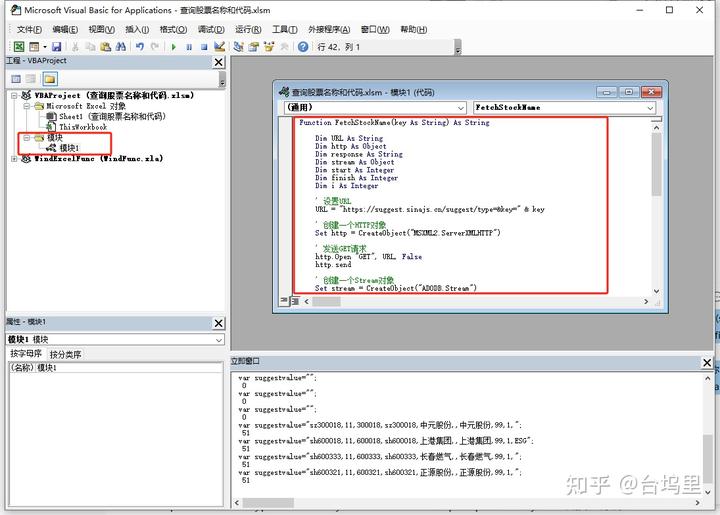720x515 pixels.
Task: Switch to the 按字母序 tab
Action: (x=26, y=354)
